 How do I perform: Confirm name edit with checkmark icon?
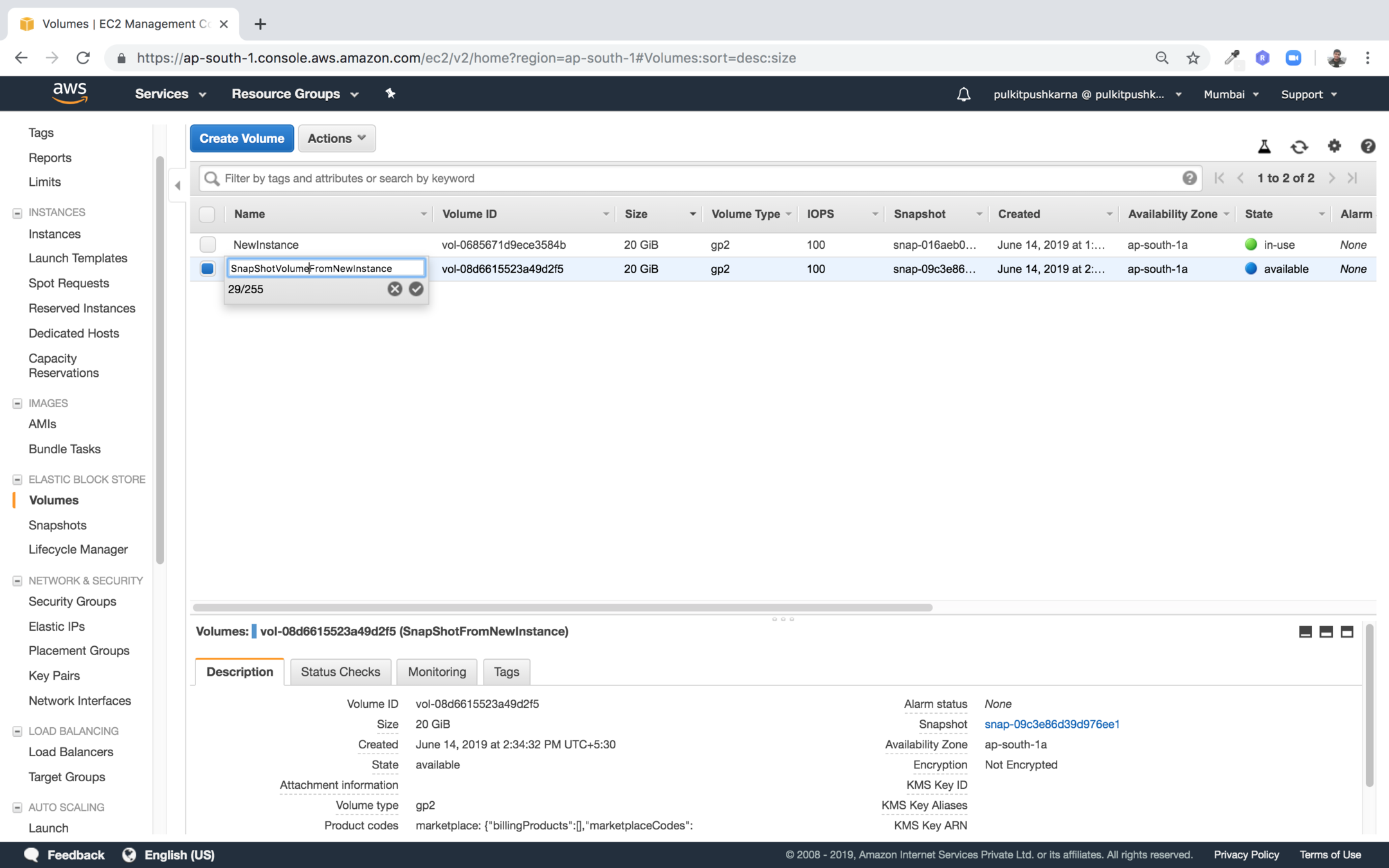[416, 289]
